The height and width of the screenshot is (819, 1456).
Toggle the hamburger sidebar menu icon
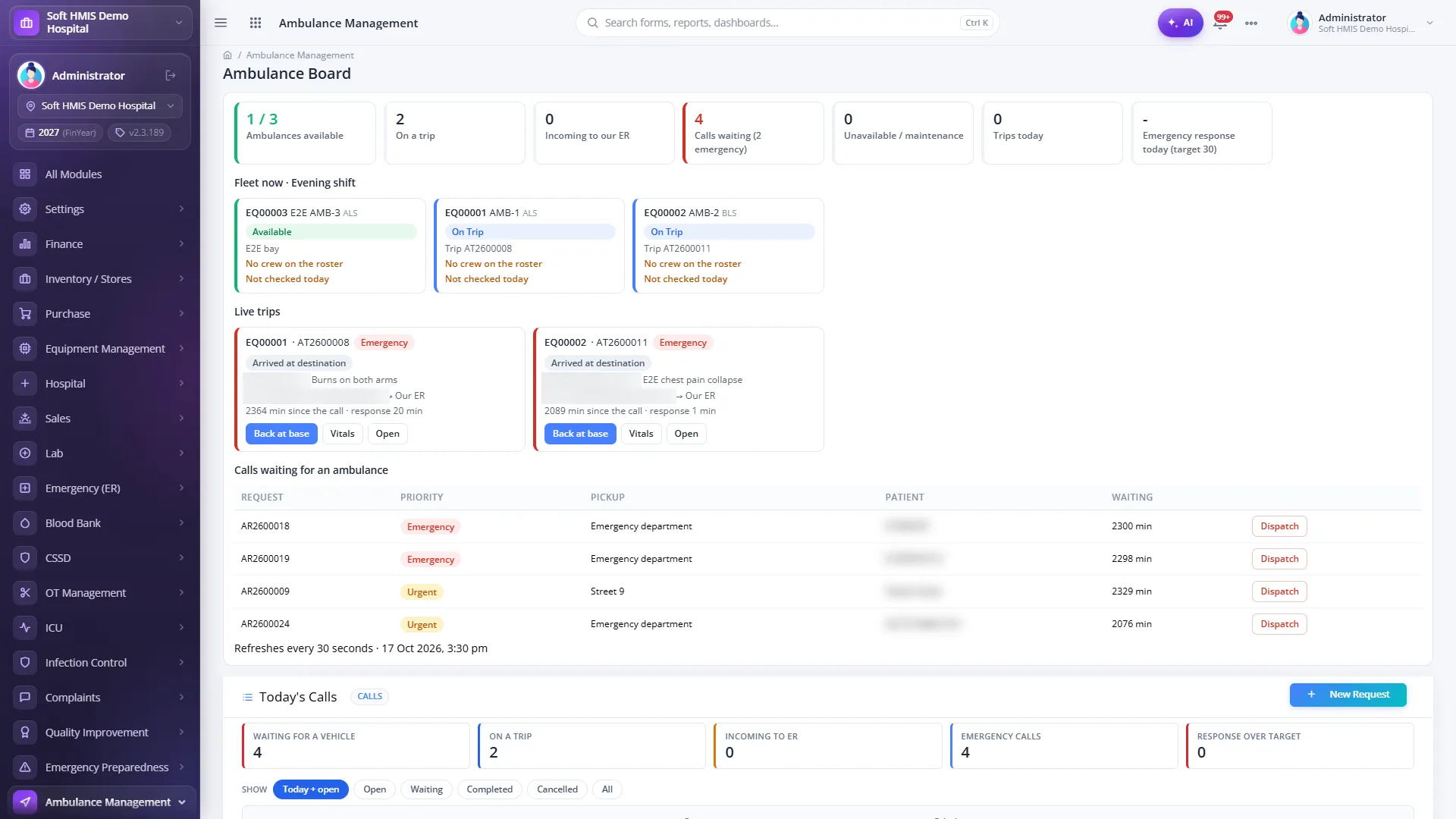221,23
